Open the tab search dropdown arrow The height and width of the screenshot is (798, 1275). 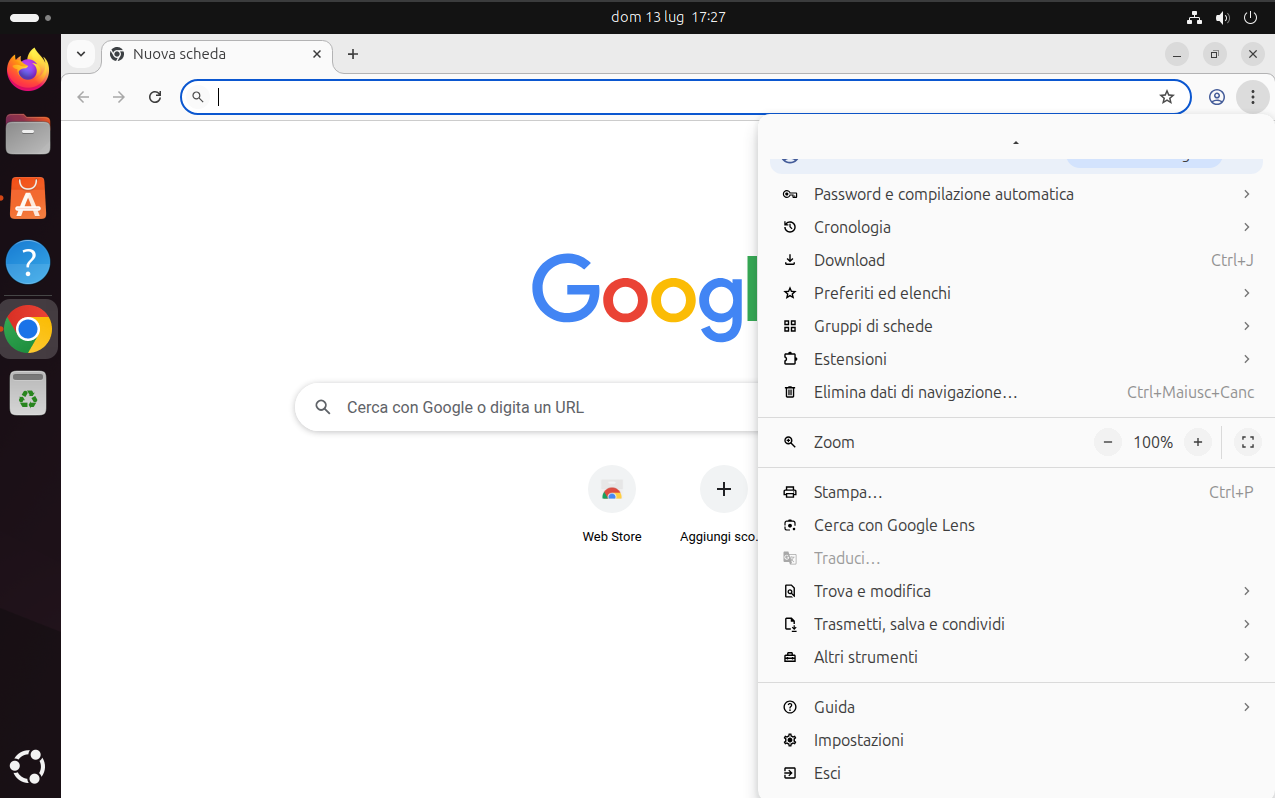point(81,54)
